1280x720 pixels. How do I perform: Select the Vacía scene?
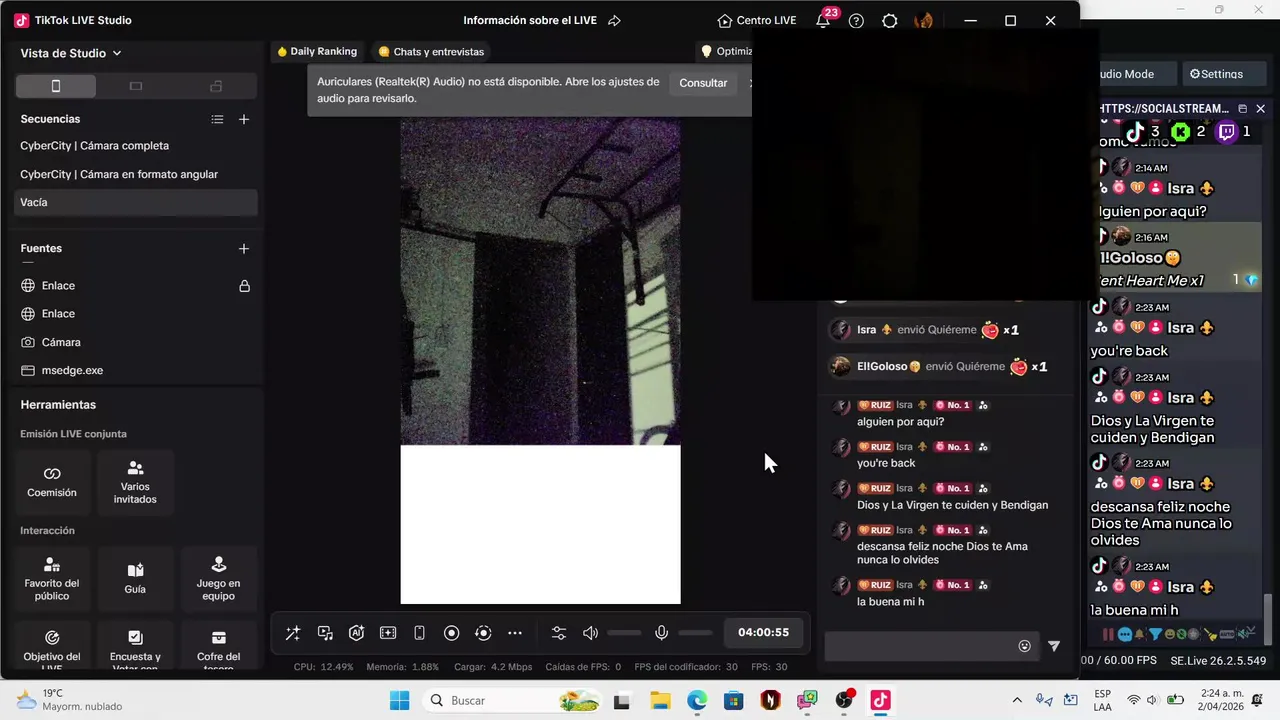point(137,202)
